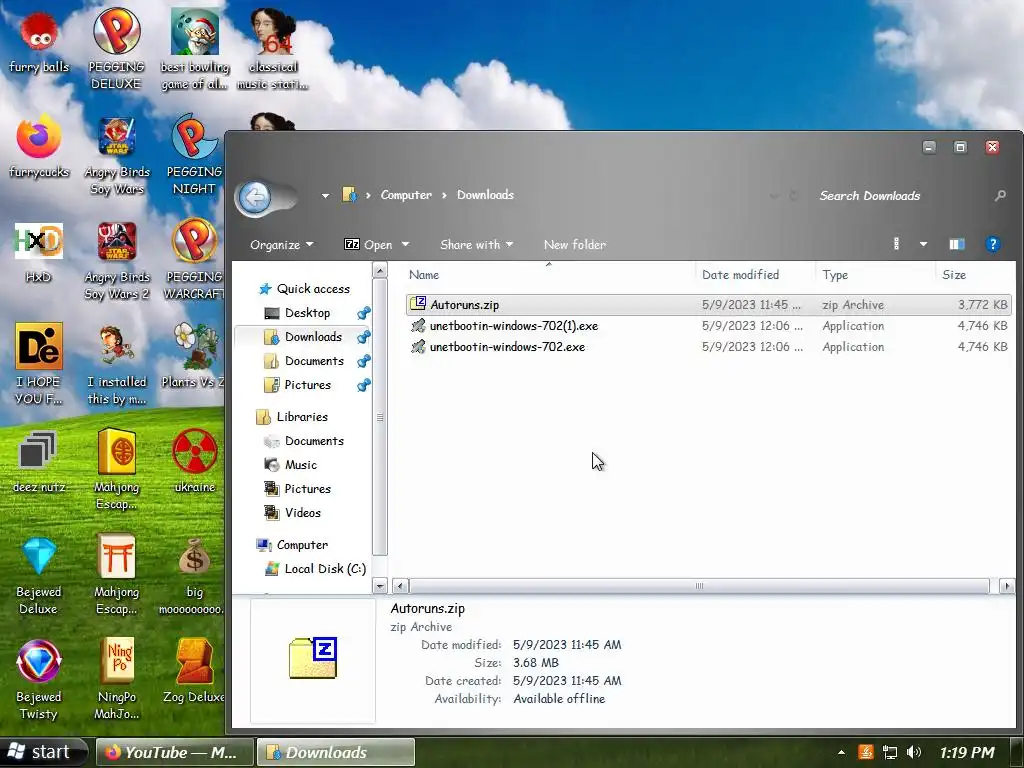Screen dimensions: 1024x768
Task: Select Local Disk (C:) in tree
Action: (x=315, y=569)
